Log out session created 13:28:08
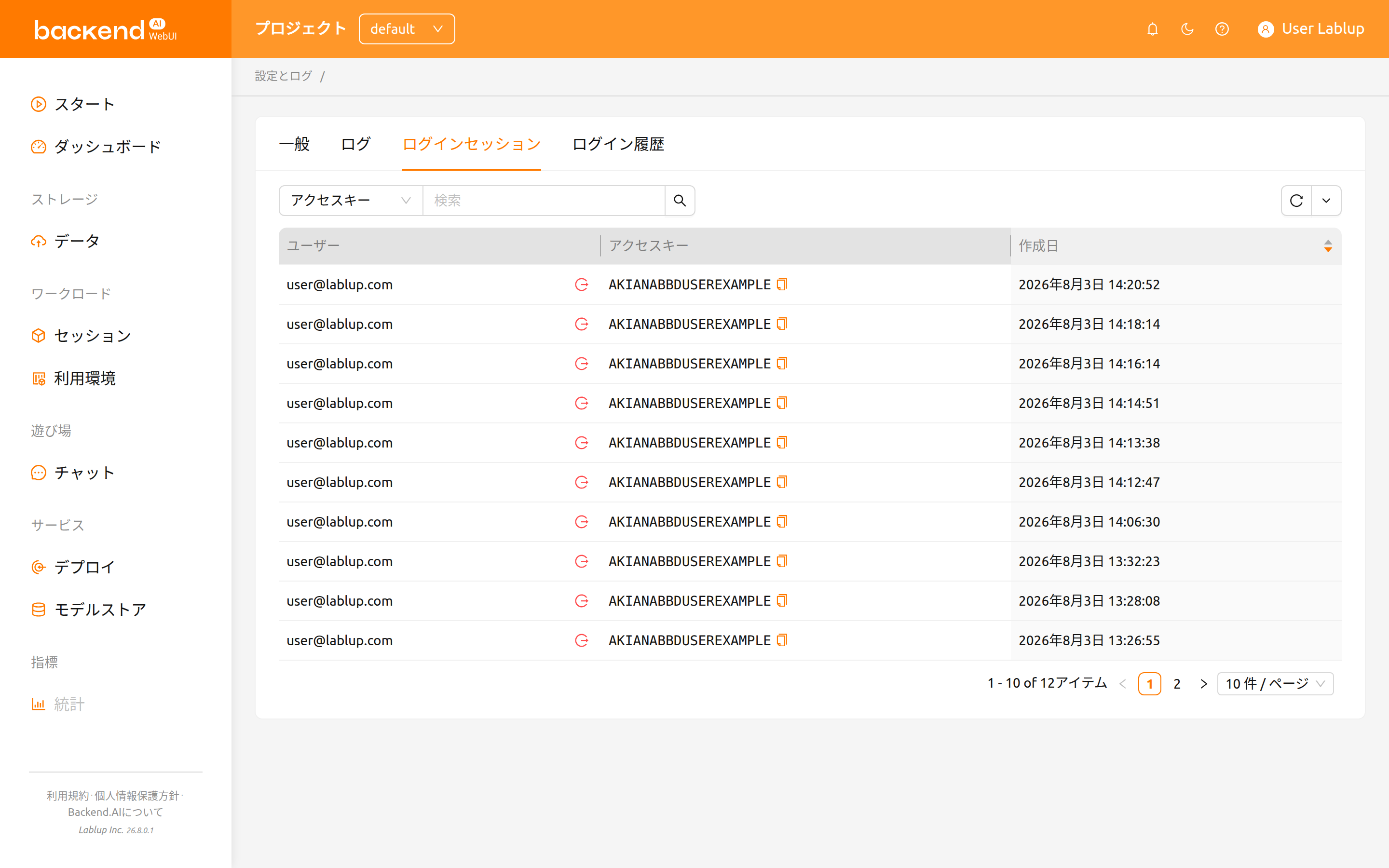The height and width of the screenshot is (868, 1389). 582,600
